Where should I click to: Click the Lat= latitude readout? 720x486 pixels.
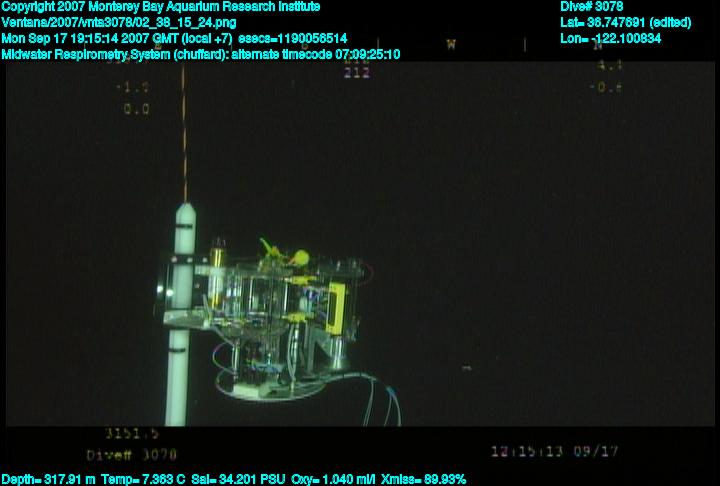click(x=626, y=23)
